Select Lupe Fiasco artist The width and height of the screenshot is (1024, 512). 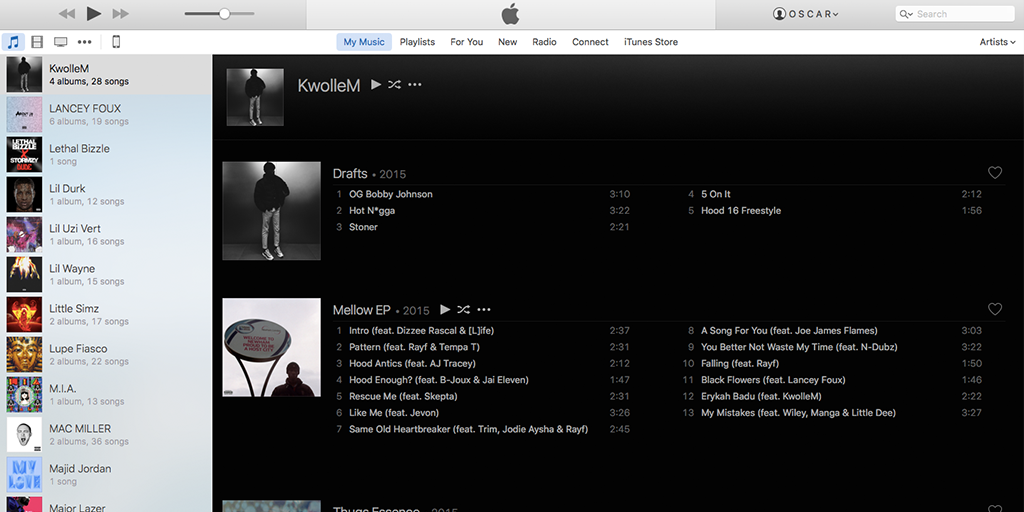pos(106,355)
